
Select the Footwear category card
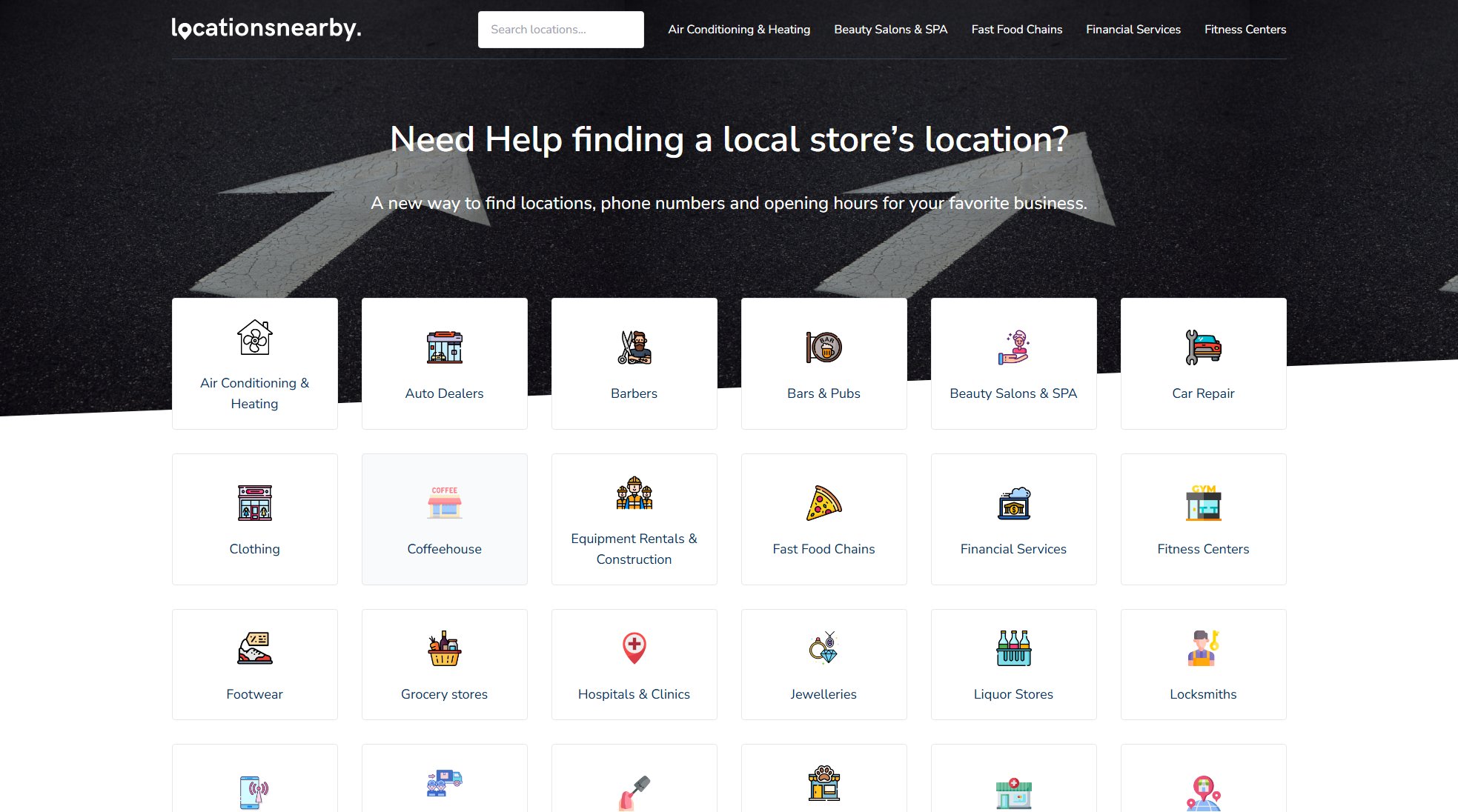point(254,665)
